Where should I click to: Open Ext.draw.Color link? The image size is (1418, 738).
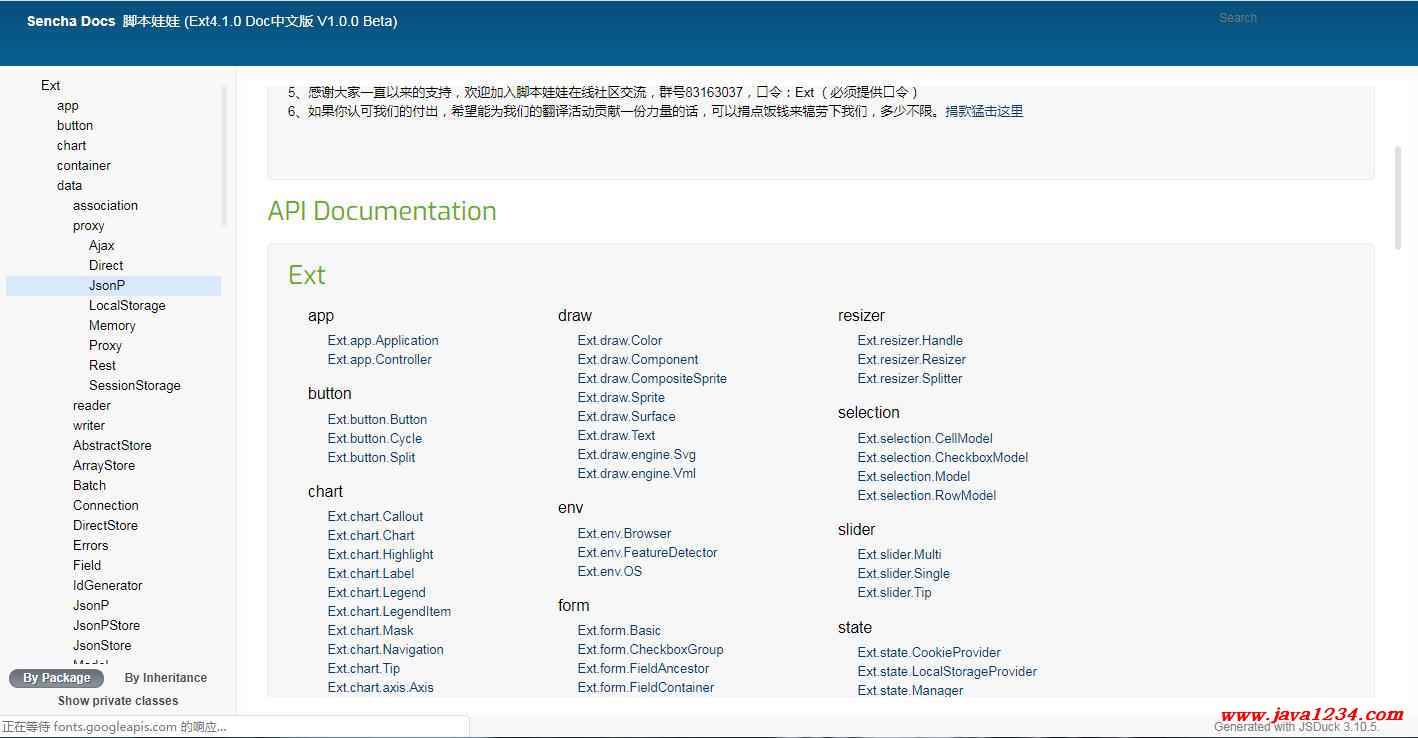pos(620,341)
